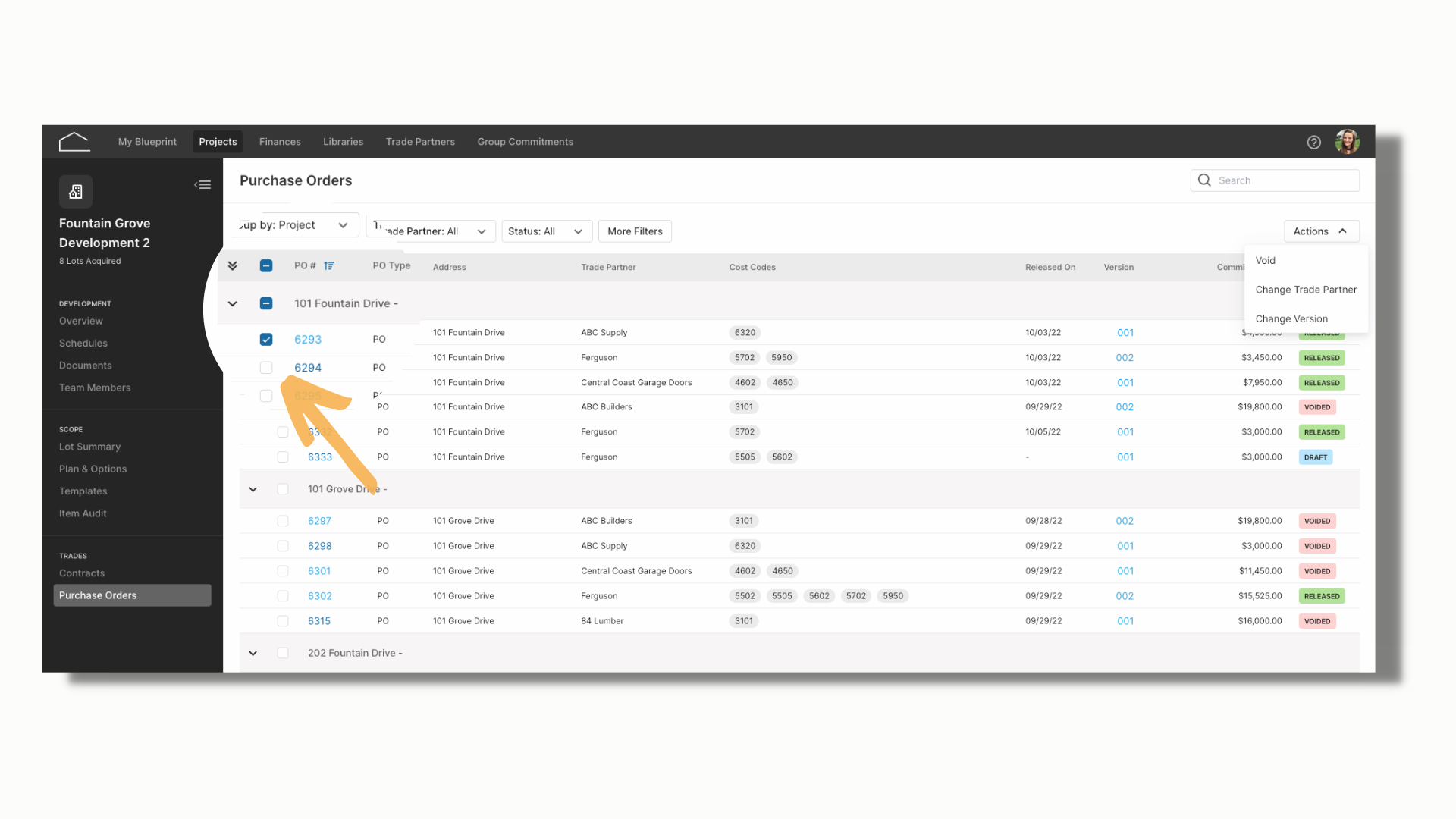Select Void from Actions menu
1456x819 pixels.
(1266, 261)
